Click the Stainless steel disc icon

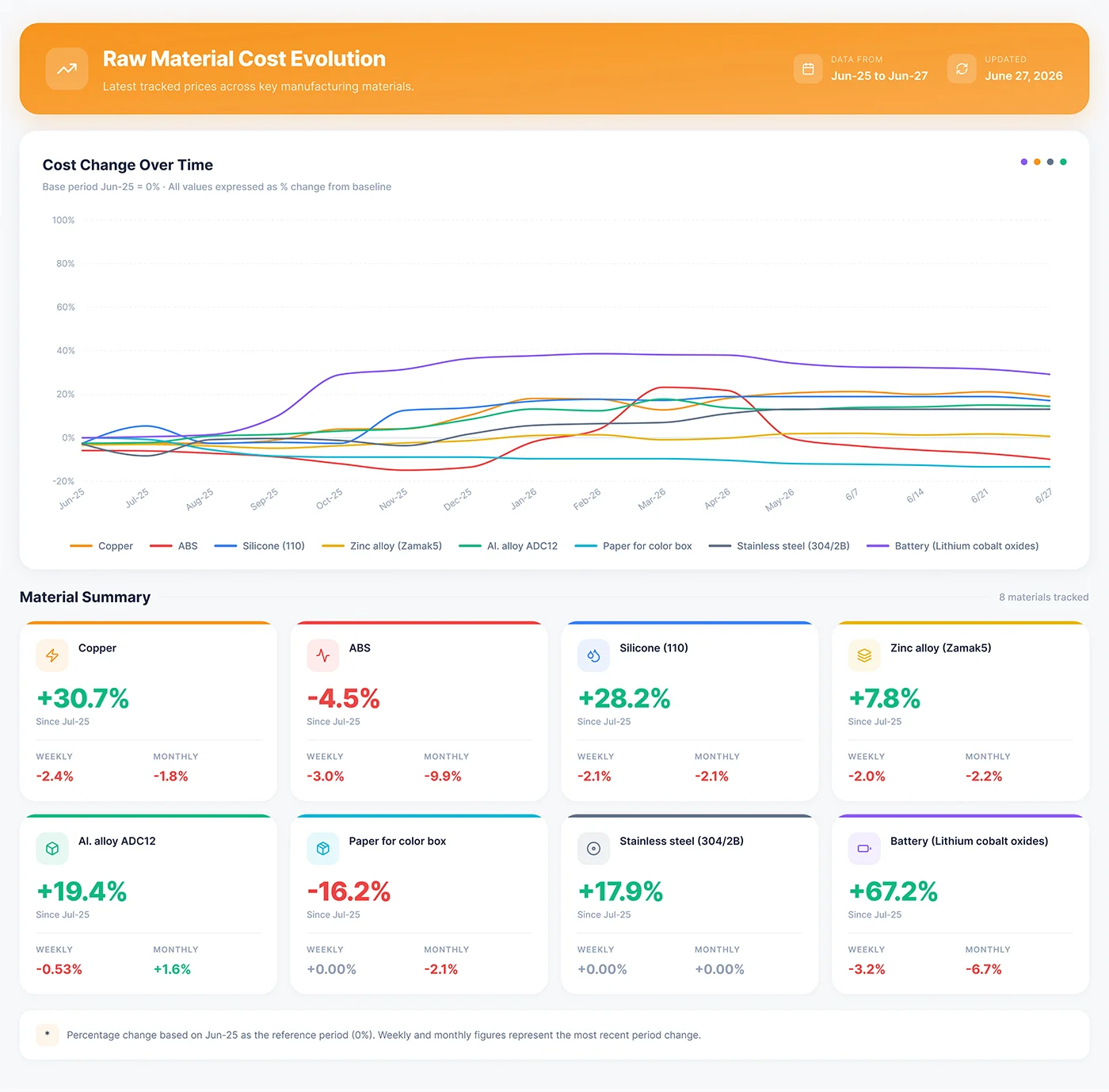[x=593, y=849]
